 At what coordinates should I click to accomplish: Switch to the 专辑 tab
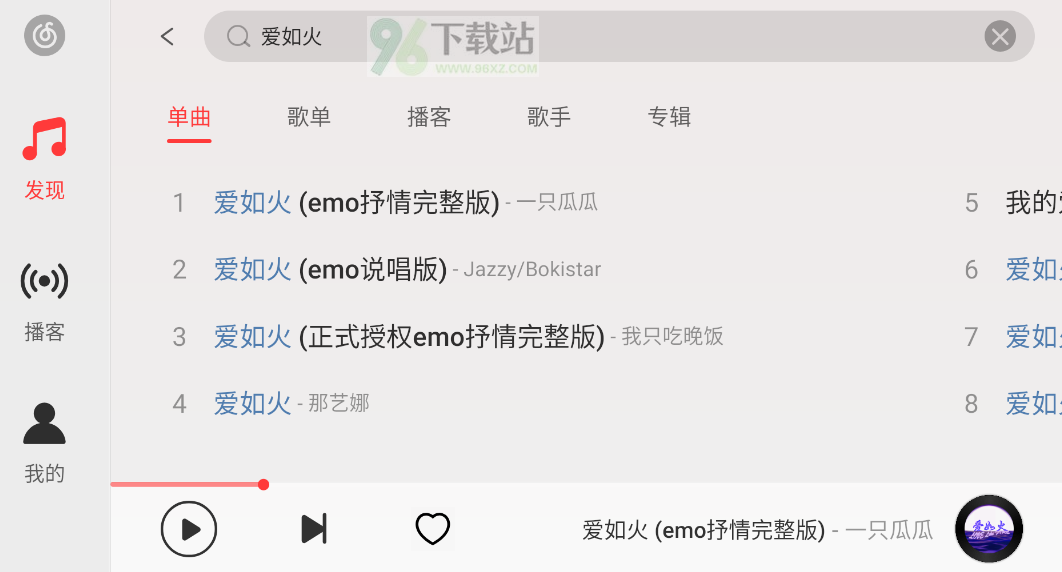[669, 117]
